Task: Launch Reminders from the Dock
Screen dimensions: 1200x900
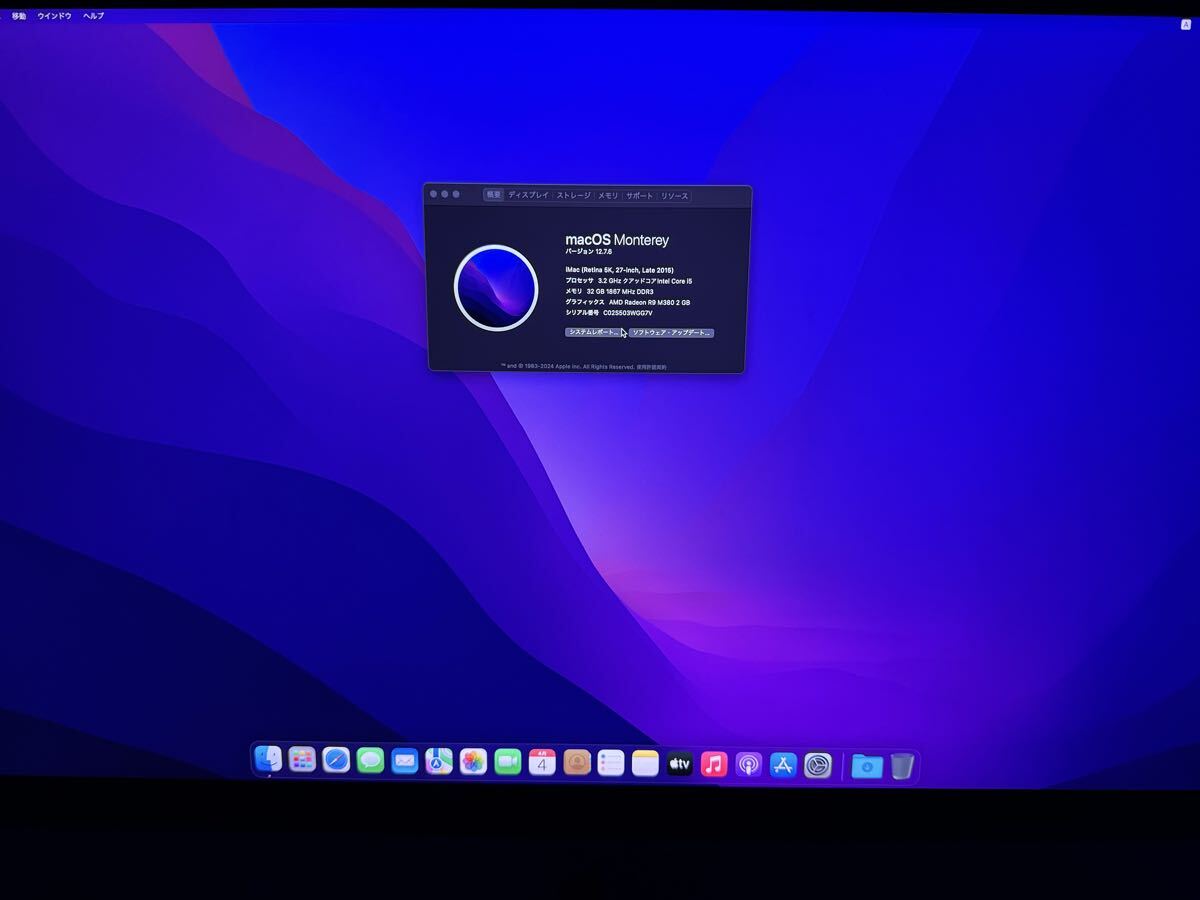Action: click(x=611, y=763)
